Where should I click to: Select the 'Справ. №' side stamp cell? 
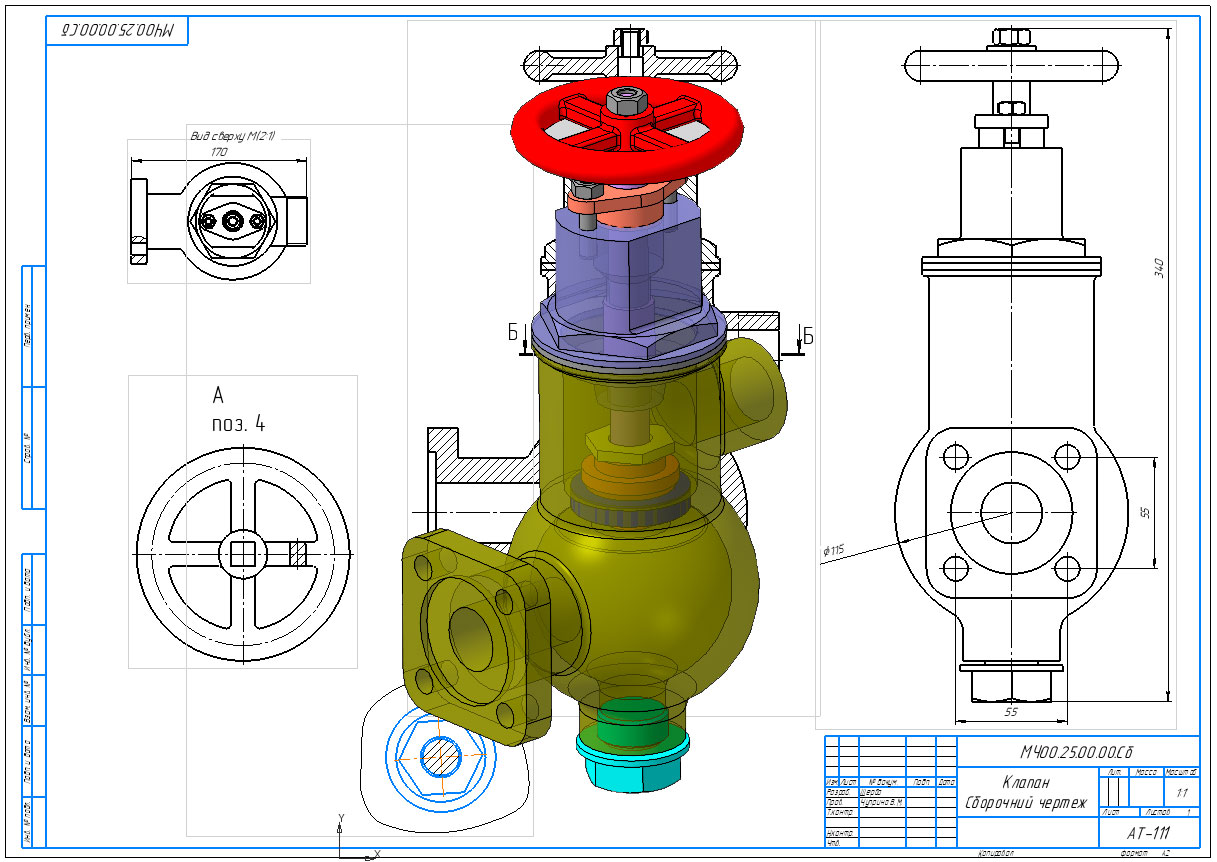click(x=29, y=448)
